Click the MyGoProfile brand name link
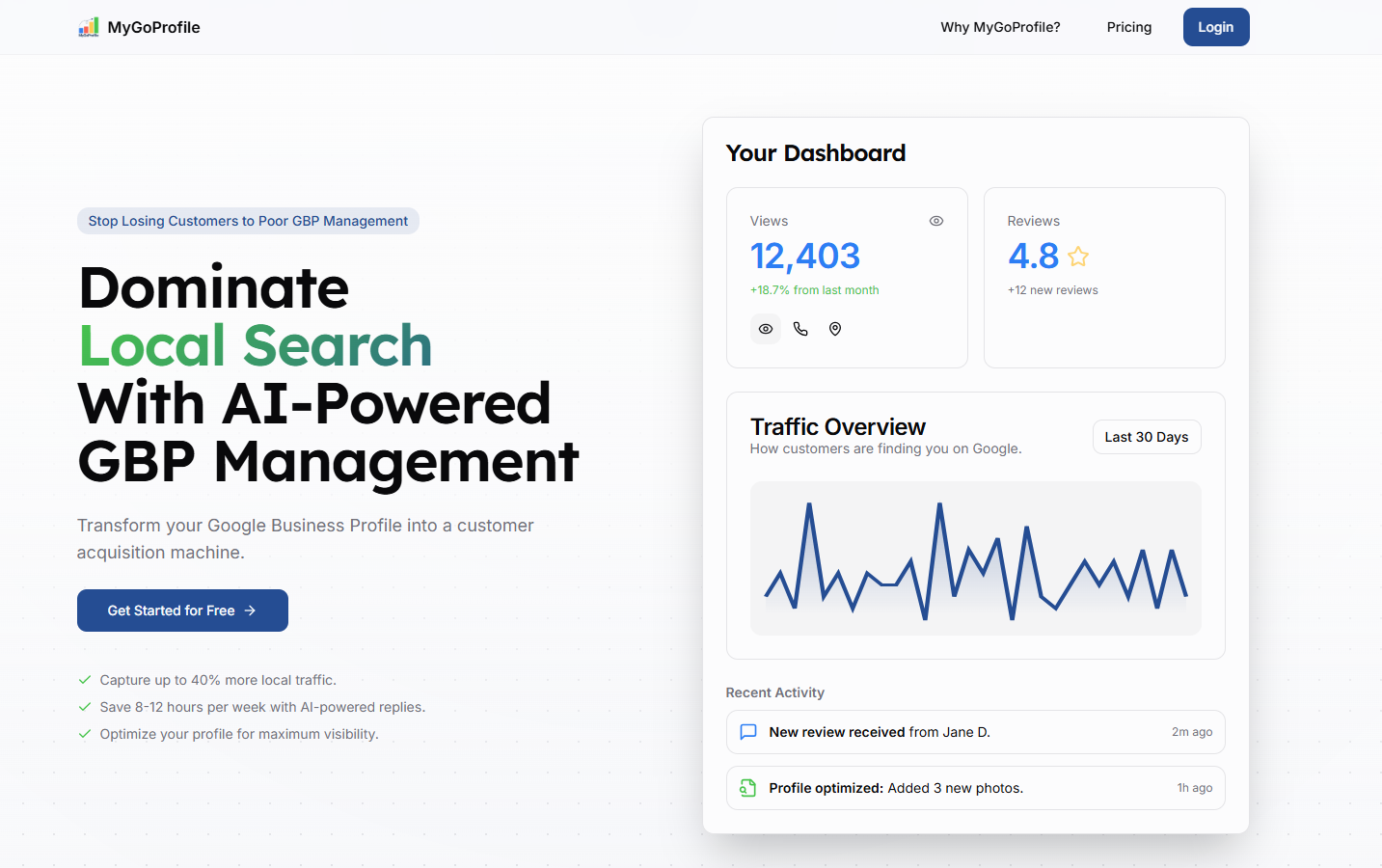The image size is (1382, 868). tap(154, 27)
